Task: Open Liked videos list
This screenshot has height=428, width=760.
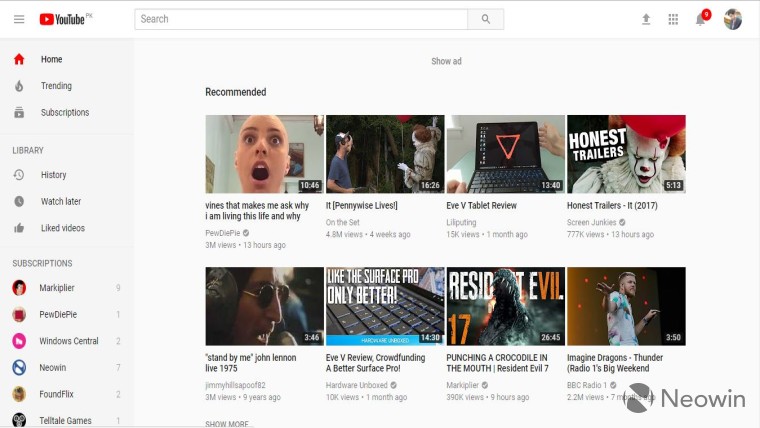Action: [63, 228]
